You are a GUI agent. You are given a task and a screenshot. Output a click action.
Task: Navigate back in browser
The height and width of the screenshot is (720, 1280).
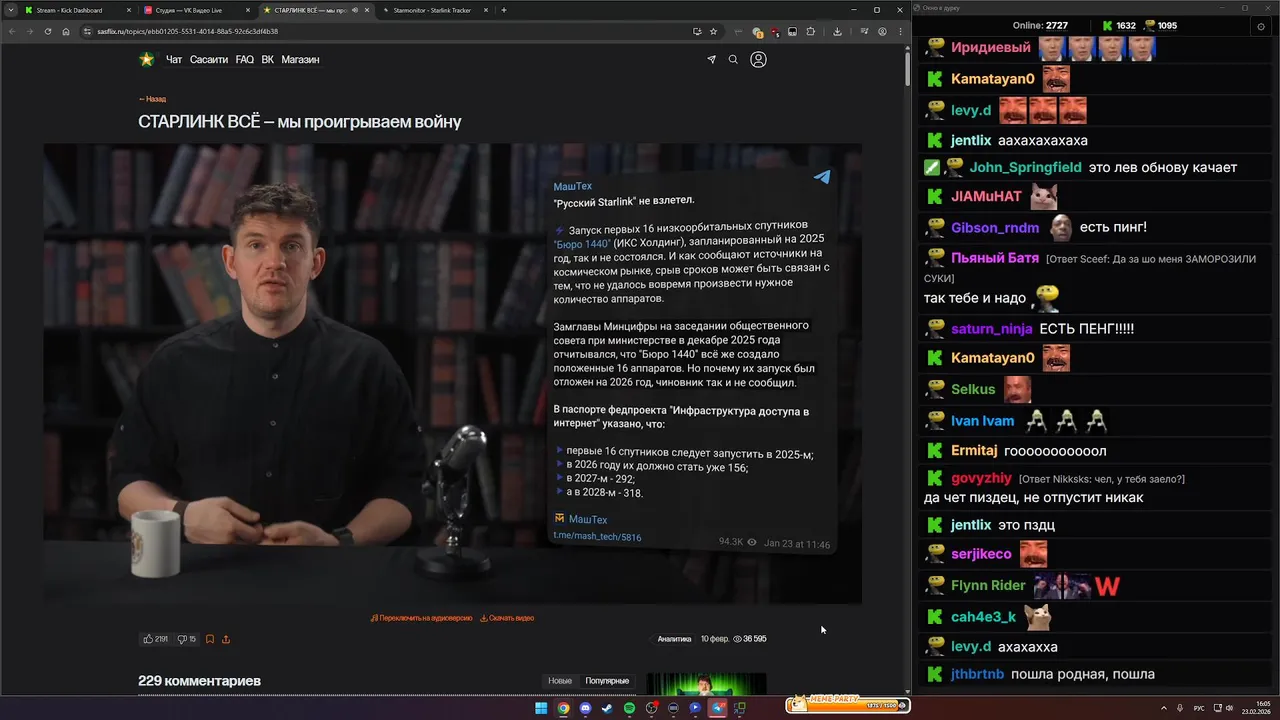[11, 31]
